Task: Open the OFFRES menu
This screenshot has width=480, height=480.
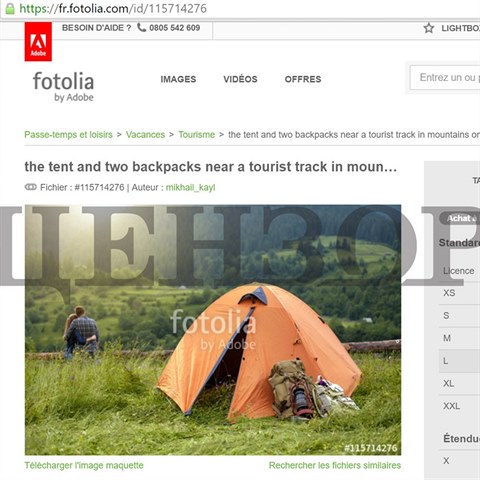Action: [x=303, y=79]
